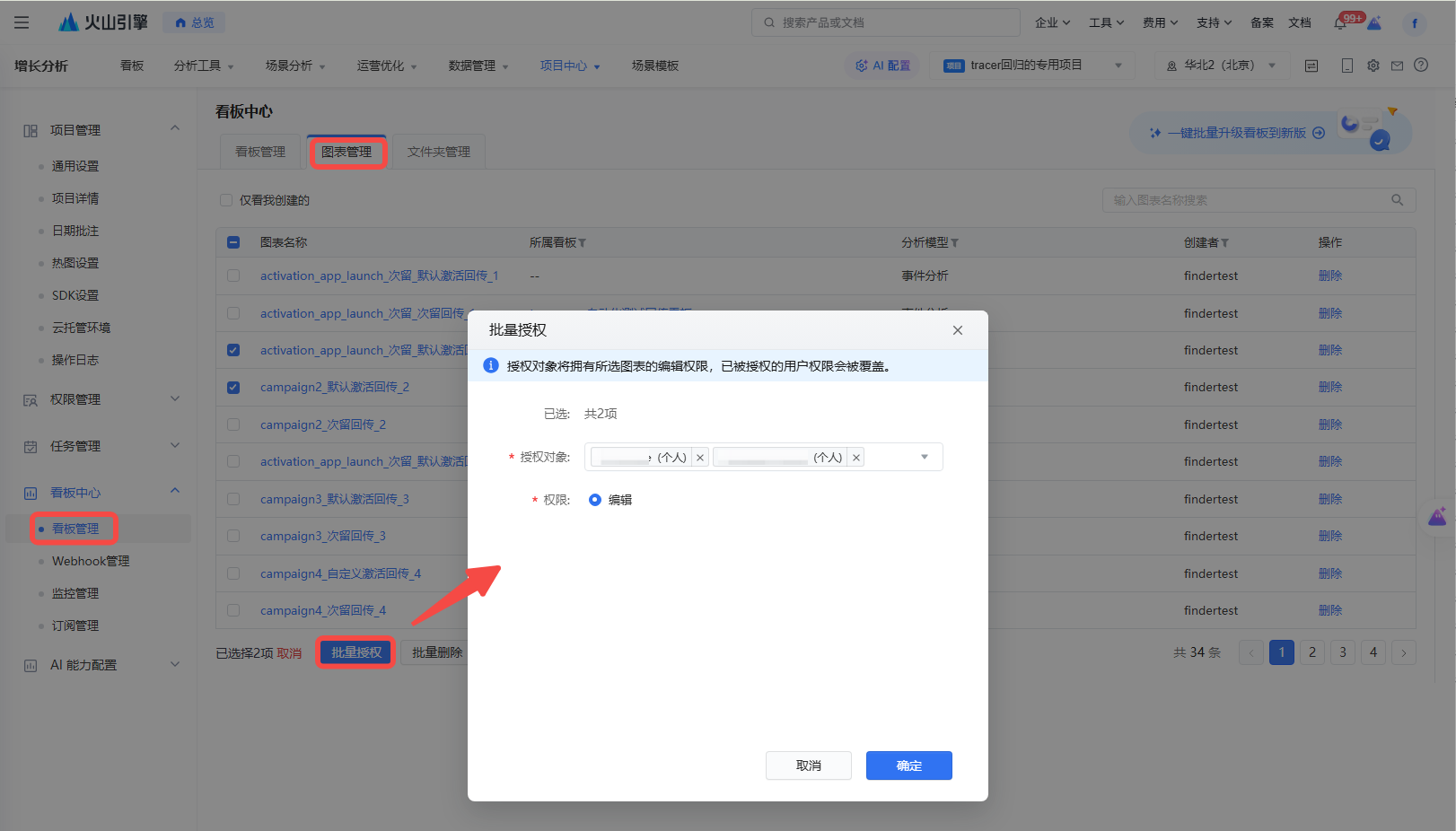1456x831 pixels.
Task: Open the calendar-style icon in the toolbar
Action: click(x=1311, y=66)
